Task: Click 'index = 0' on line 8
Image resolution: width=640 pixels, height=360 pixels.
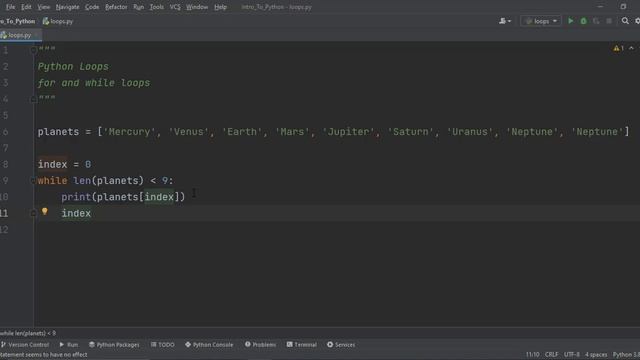Action: [x=64, y=164]
